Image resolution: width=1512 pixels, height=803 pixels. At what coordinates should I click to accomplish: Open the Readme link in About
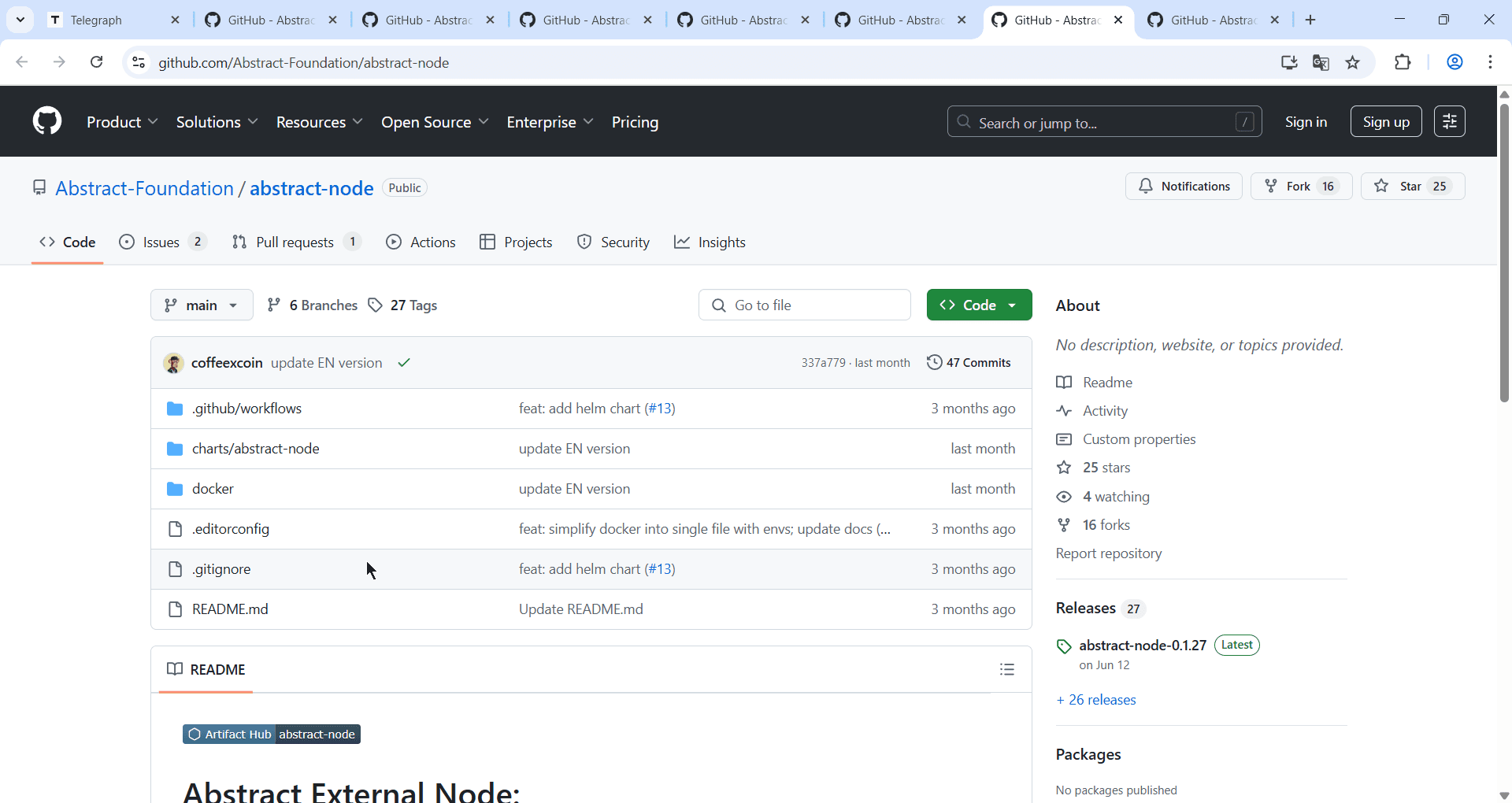pyautogui.click(x=1095, y=383)
